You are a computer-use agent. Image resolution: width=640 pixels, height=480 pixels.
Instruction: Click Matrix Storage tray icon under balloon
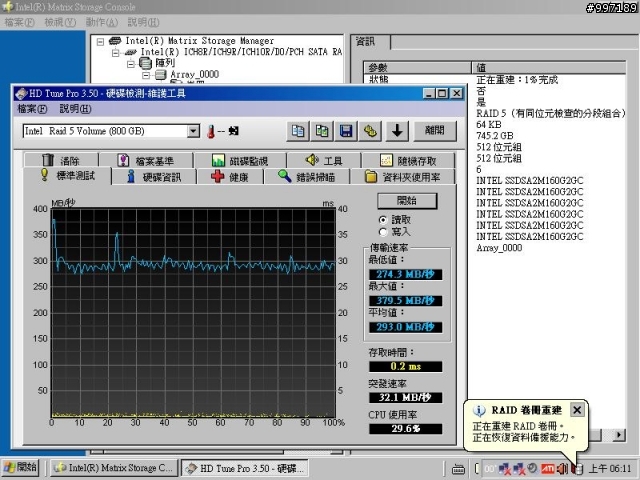point(578,469)
